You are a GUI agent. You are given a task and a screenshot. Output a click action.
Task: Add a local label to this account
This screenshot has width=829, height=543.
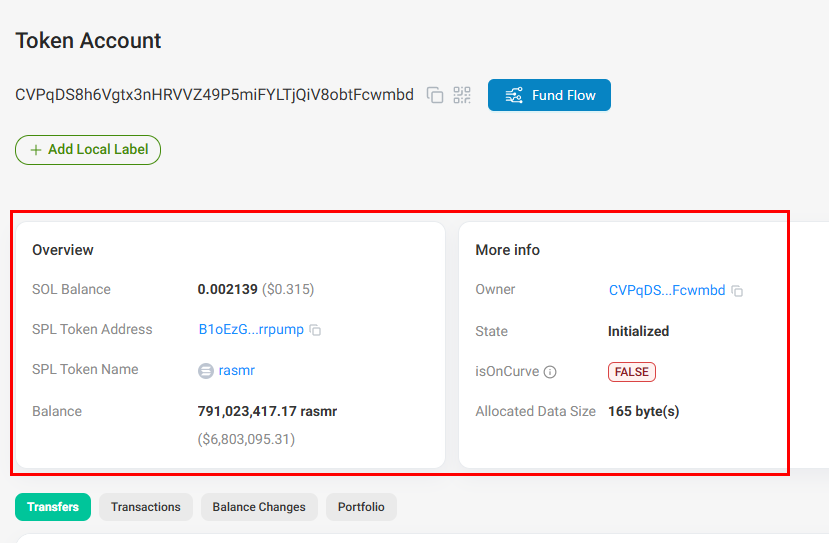click(88, 150)
